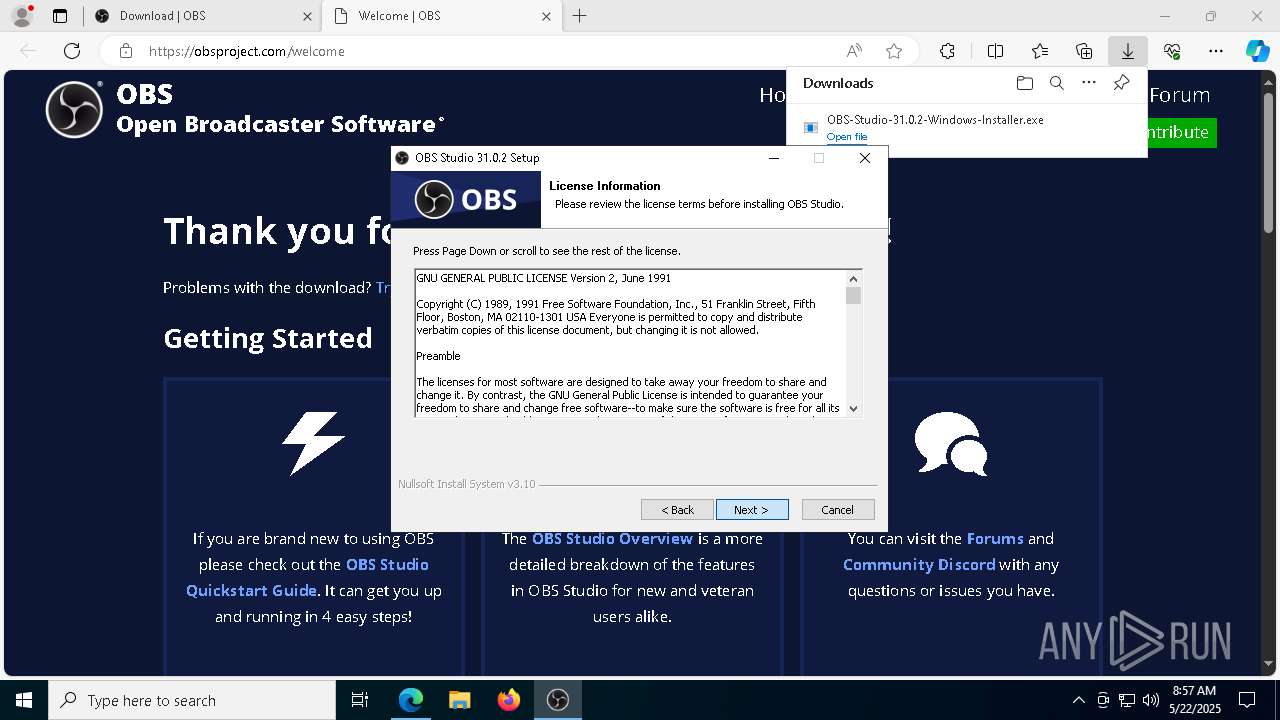This screenshot has width=1280, height=720.
Task: Show hidden system tray icons
Action: [x=1078, y=700]
